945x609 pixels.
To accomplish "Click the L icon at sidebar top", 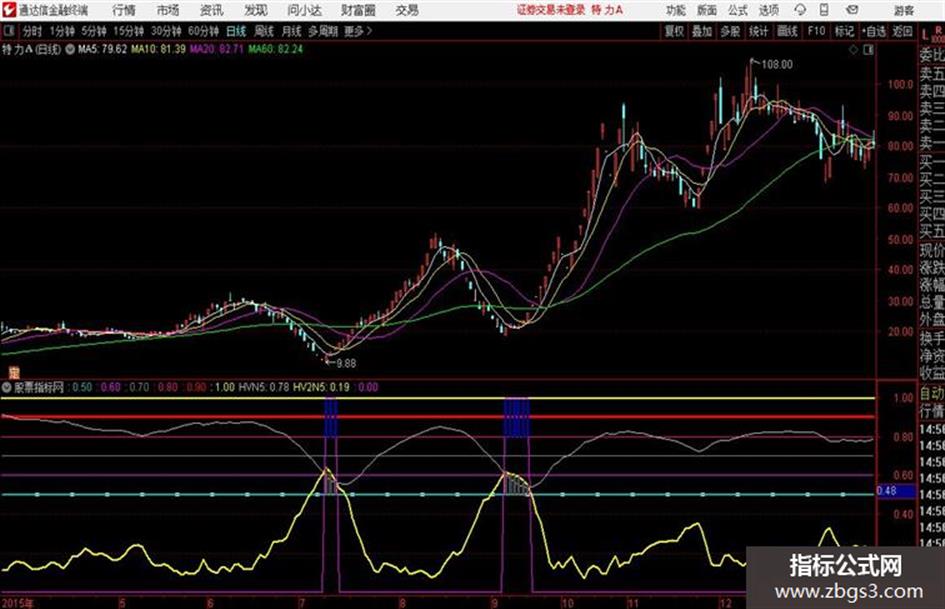I will (x=925, y=34).
